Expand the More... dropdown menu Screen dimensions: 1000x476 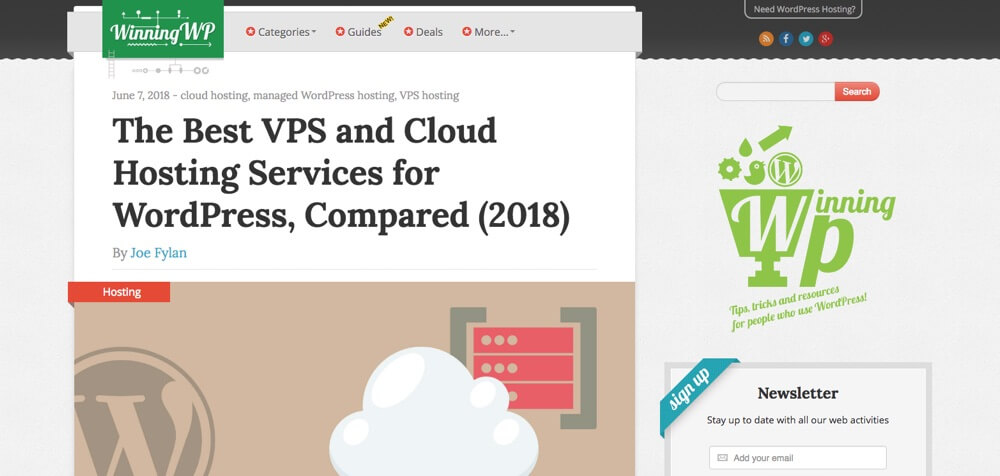489,32
